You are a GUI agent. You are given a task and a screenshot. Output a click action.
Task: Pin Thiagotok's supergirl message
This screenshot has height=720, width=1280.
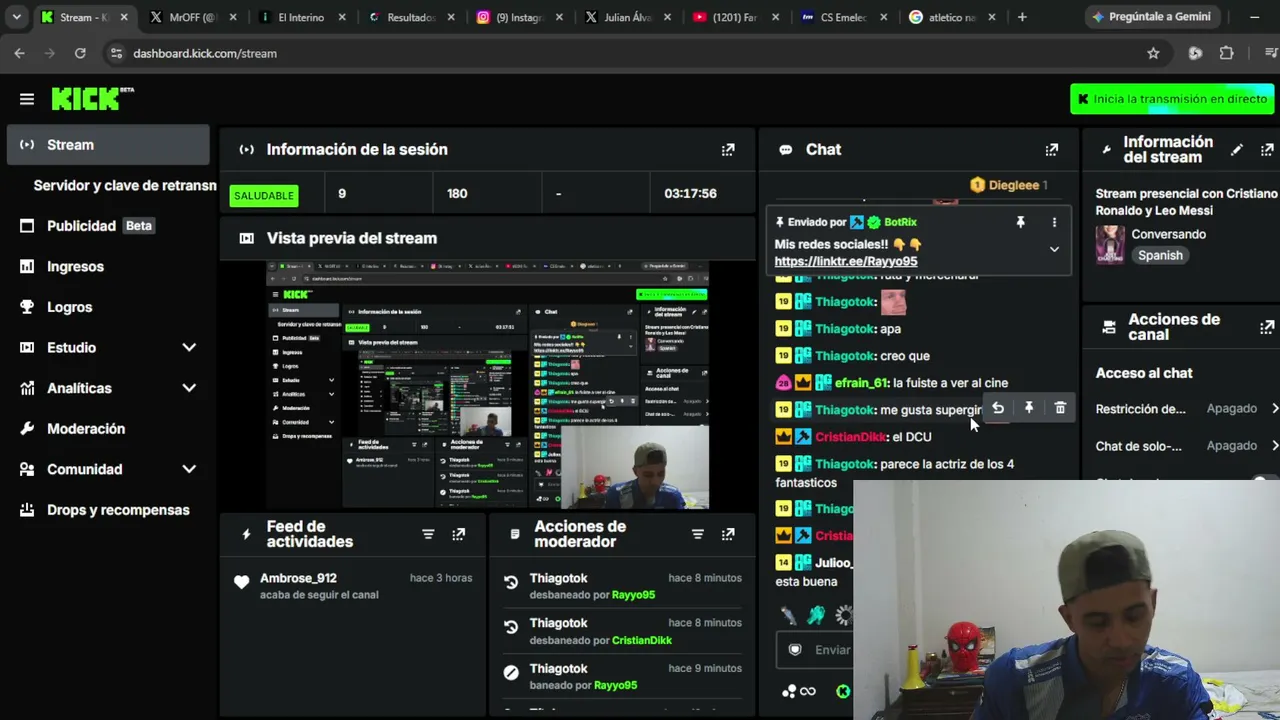[1029, 408]
